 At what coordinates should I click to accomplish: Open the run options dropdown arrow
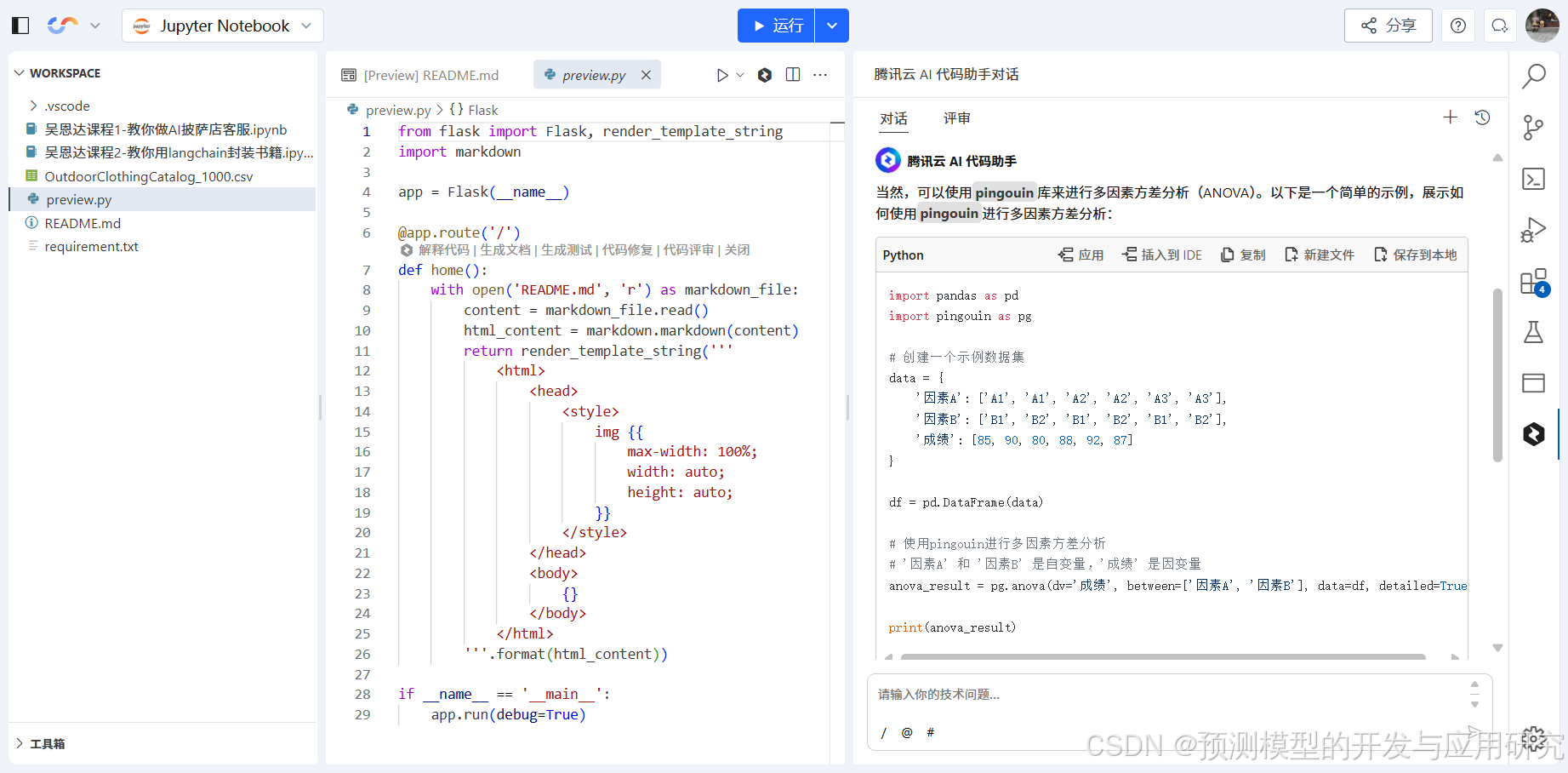point(832,26)
